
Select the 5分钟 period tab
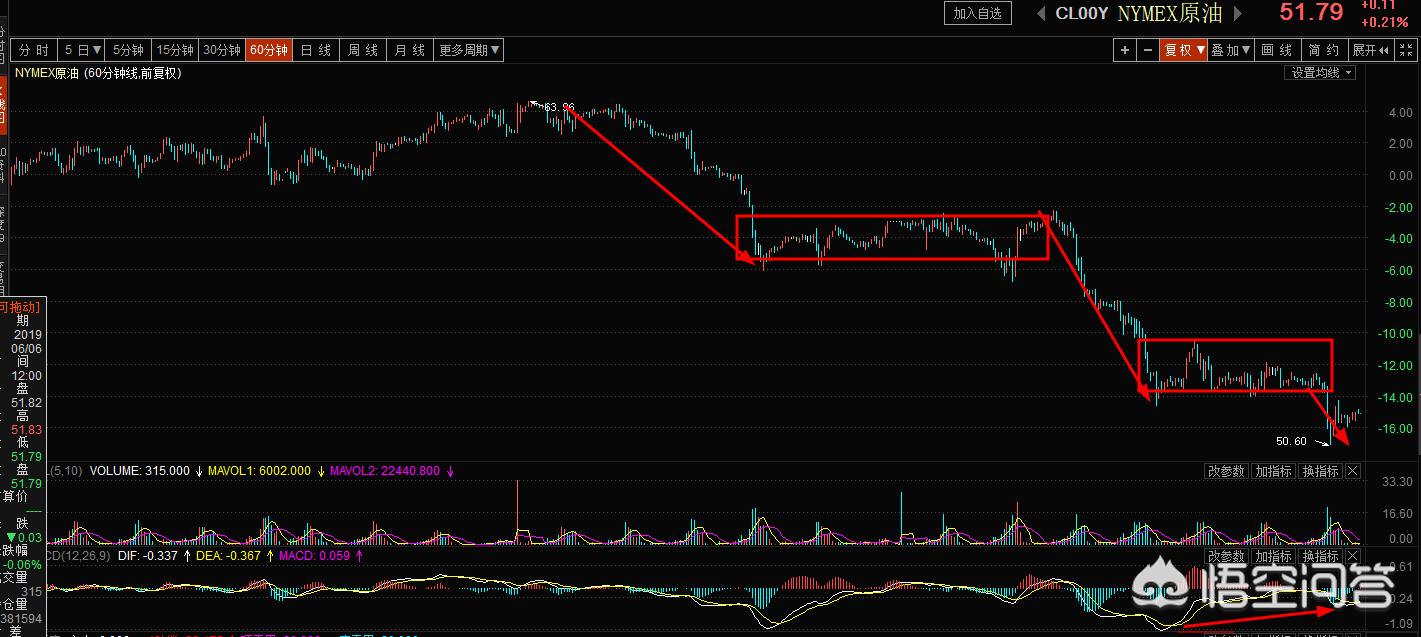pyautogui.click(x=128, y=50)
